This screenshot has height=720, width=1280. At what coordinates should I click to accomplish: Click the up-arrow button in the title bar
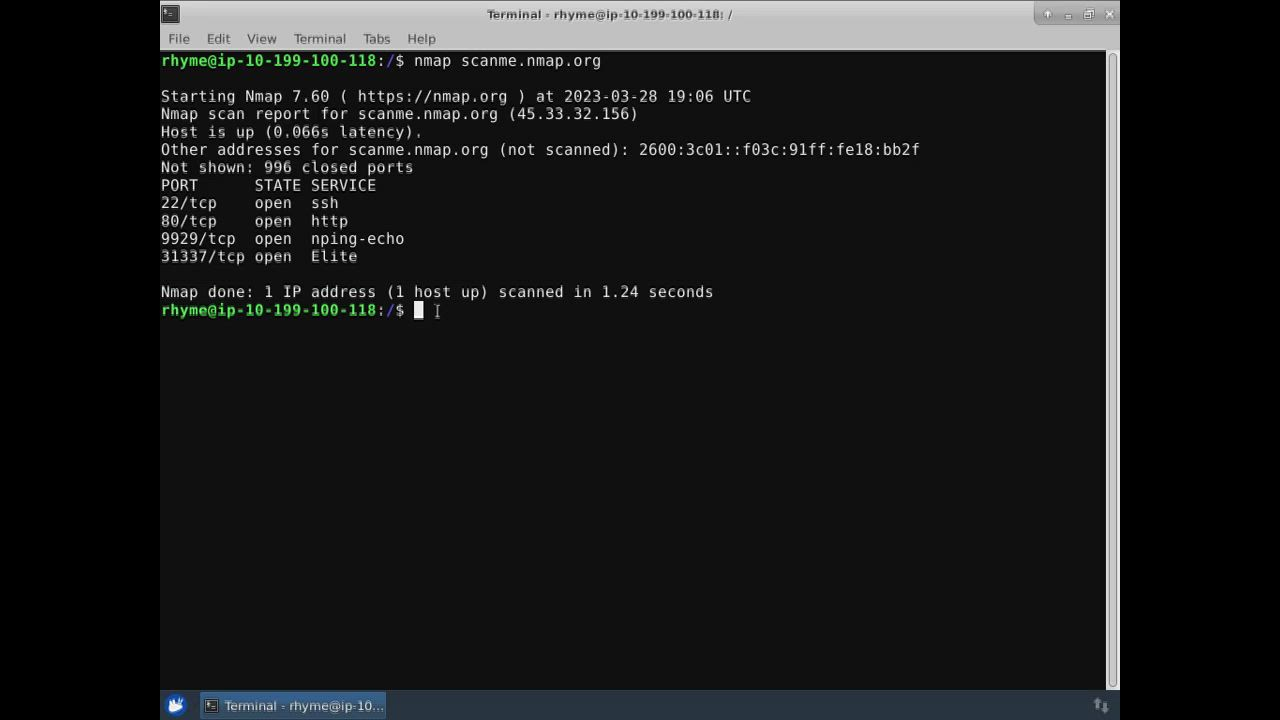pos(1047,14)
